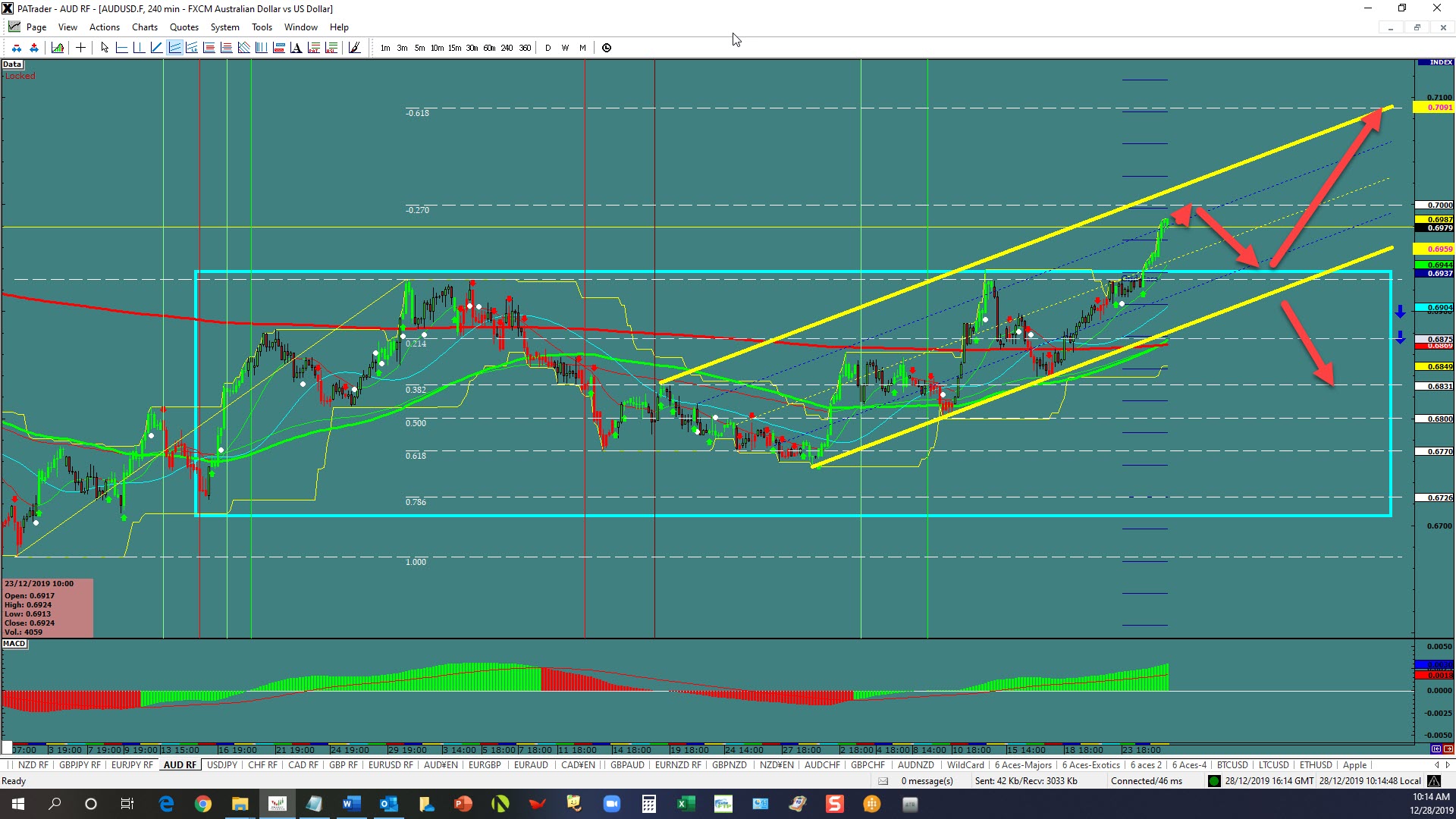Click the MACD panel label
The width and height of the screenshot is (1456, 819).
[14, 644]
